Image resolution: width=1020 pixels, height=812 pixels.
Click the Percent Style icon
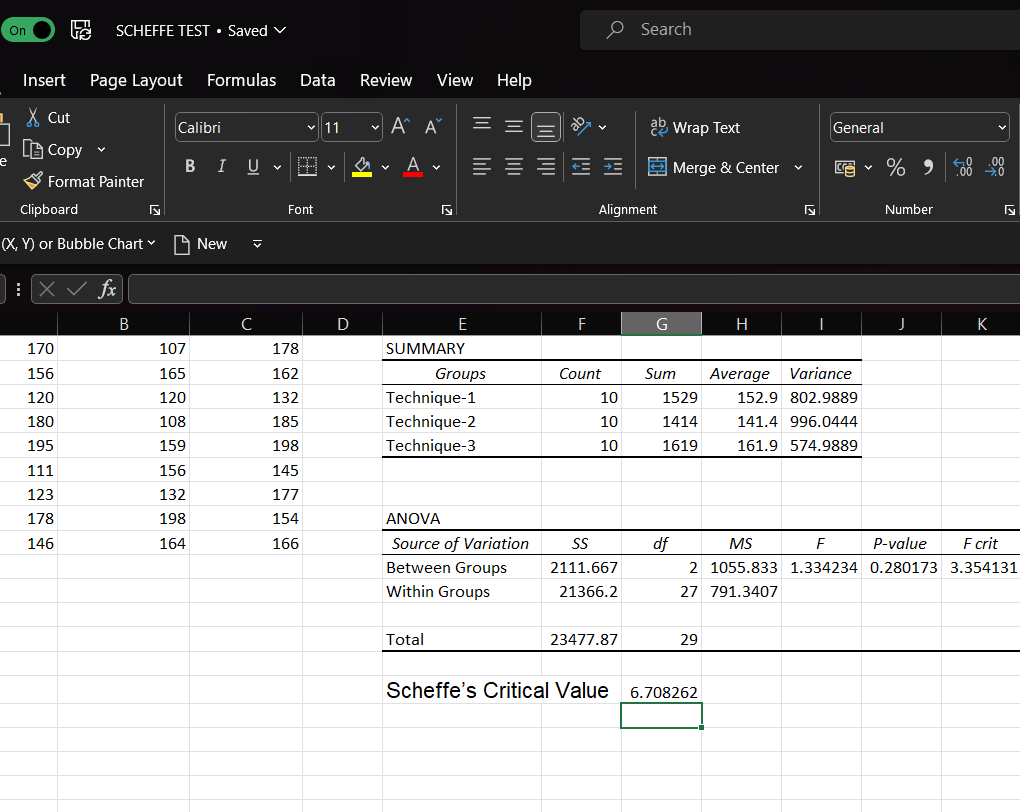pyautogui.click(x=895, y=167)
